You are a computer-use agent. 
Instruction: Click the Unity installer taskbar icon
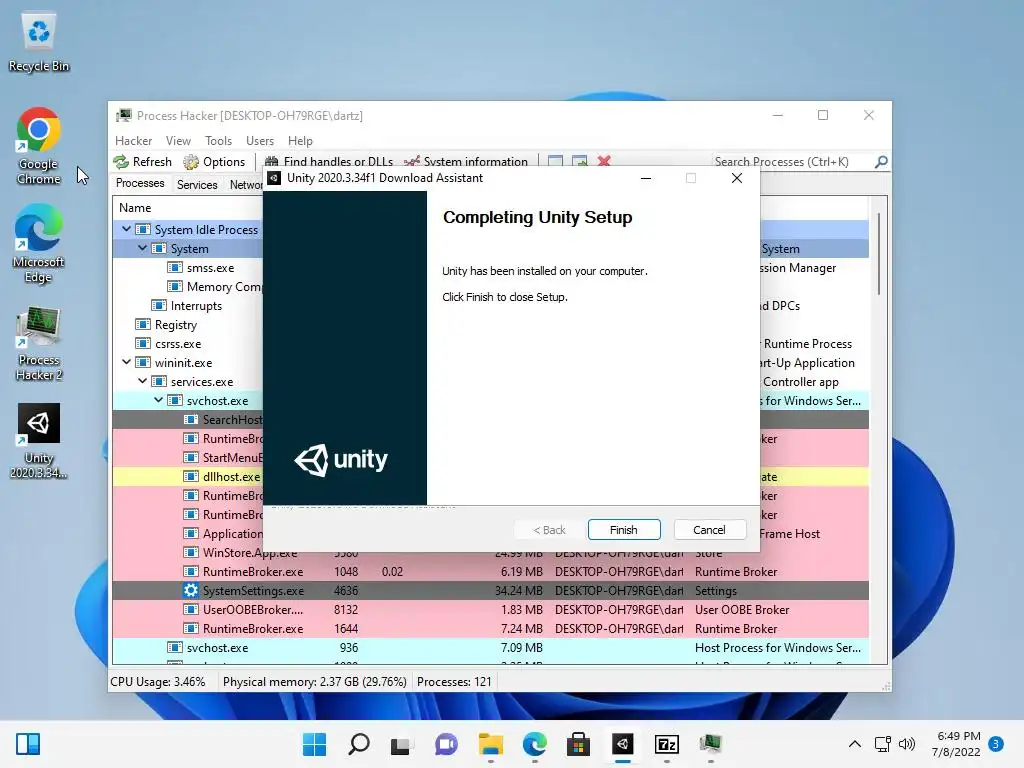point(622,744)
